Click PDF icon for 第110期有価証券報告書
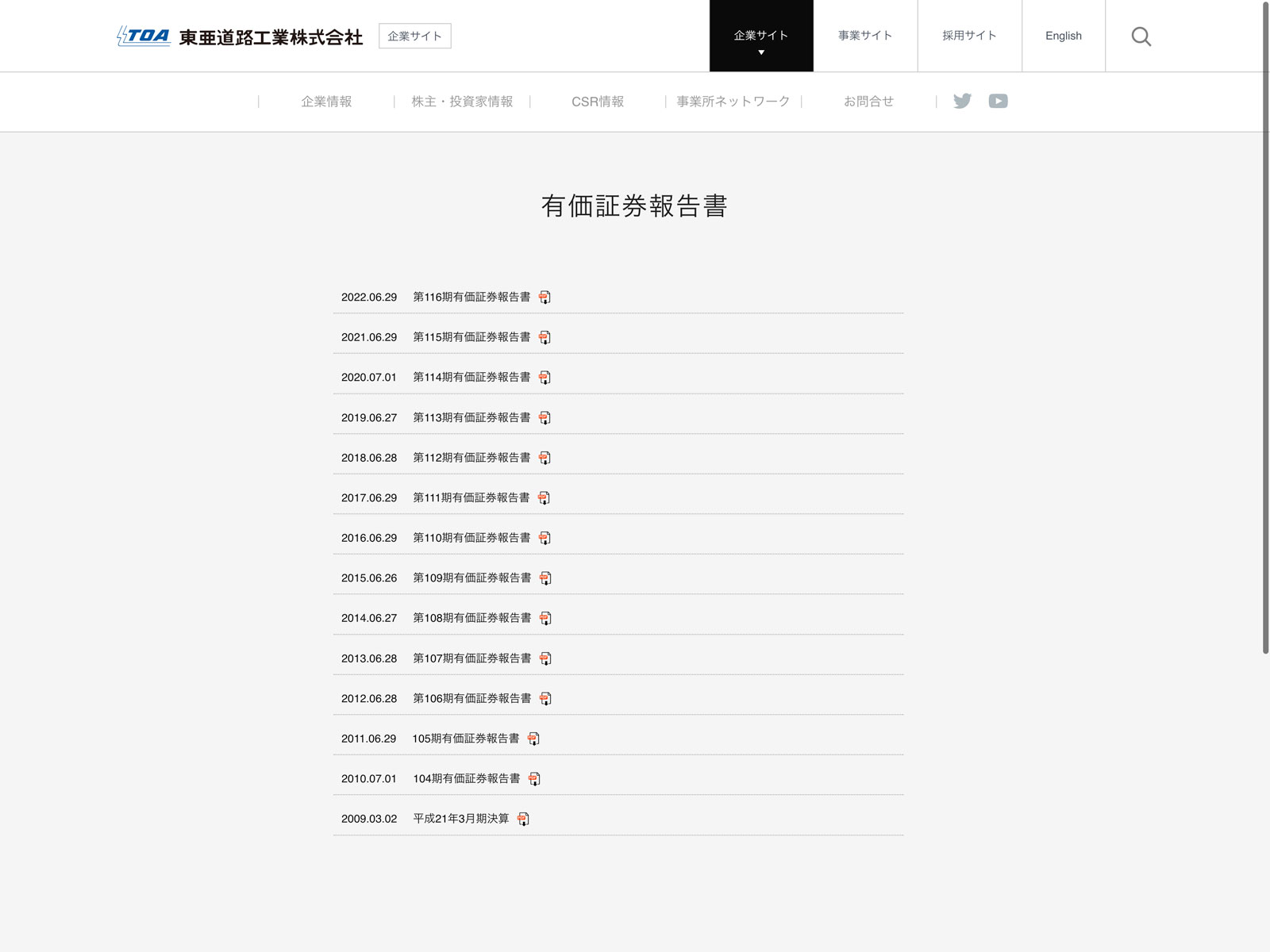This screenshot has height=952, width=1270. tap(545, 538)
